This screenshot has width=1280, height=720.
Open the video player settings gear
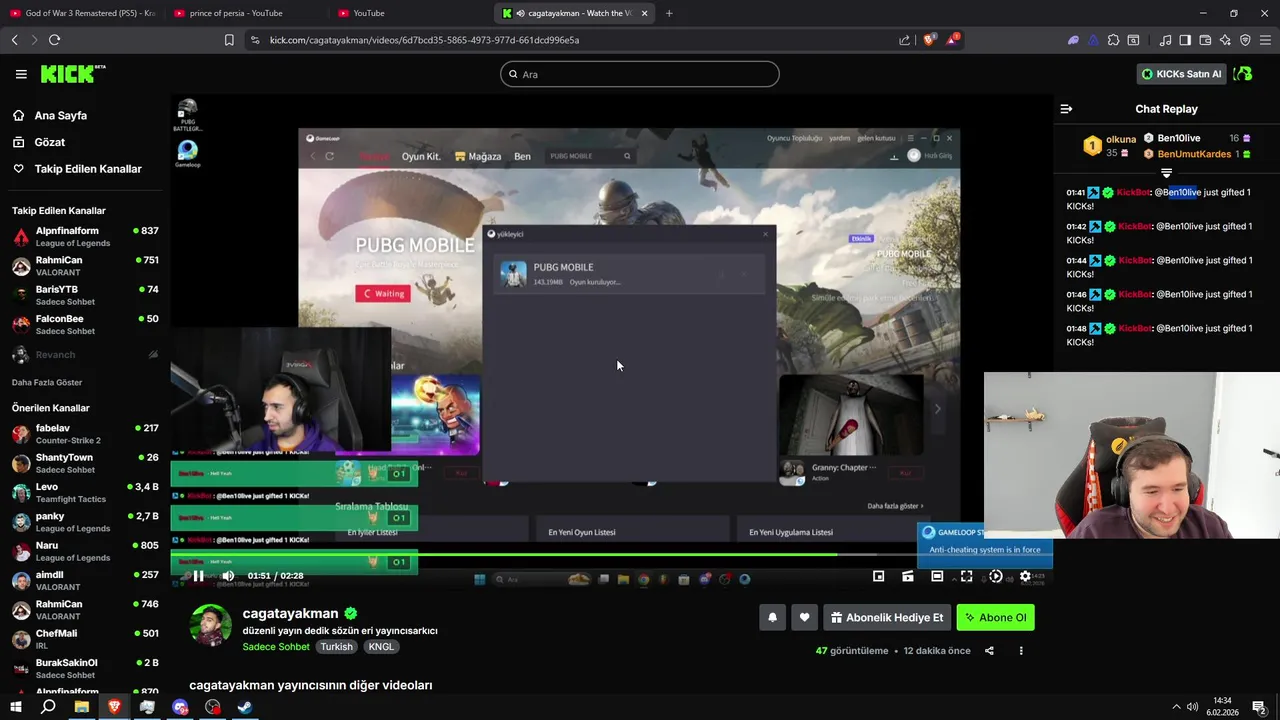[1025, 576]
